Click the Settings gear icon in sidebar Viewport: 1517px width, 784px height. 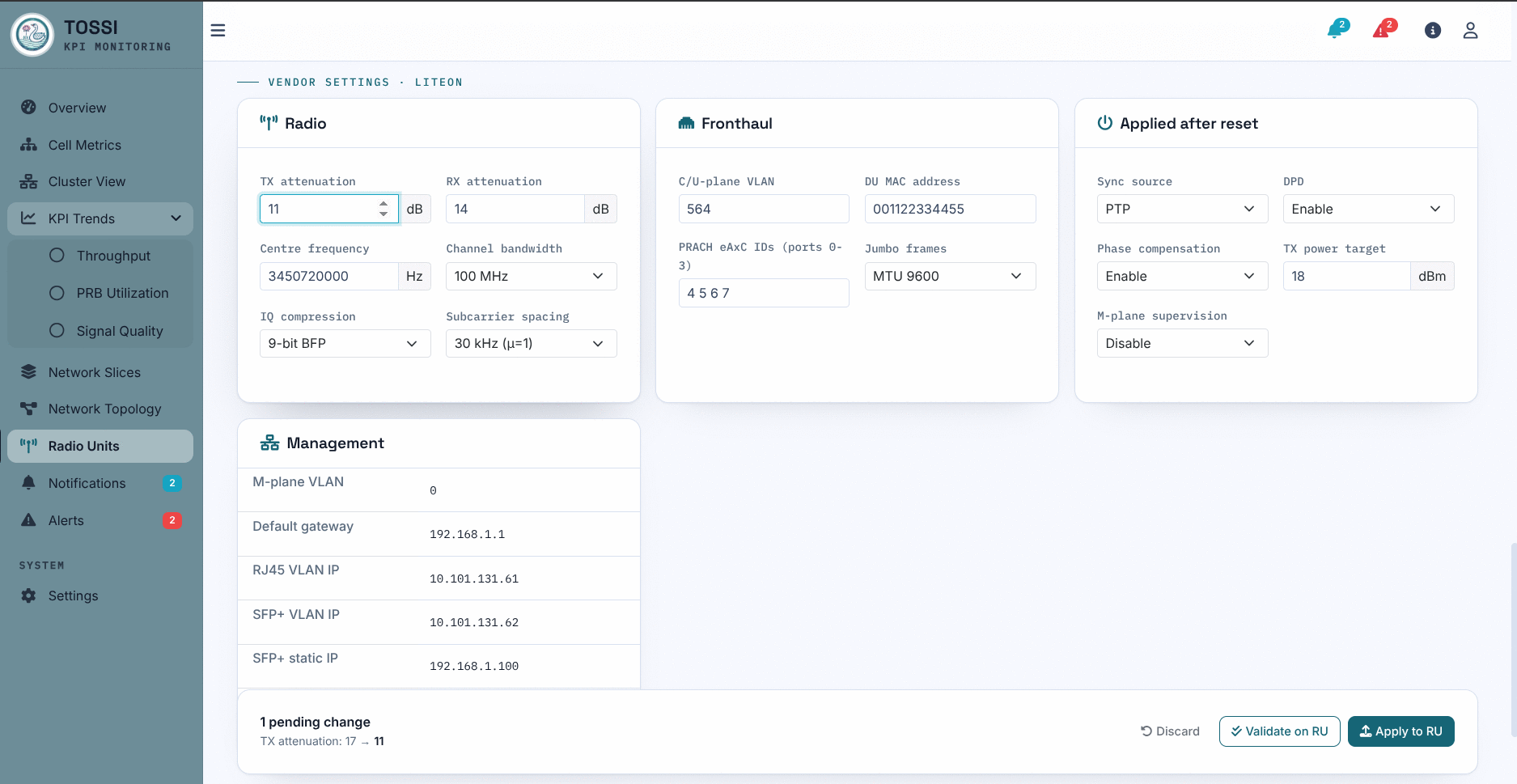28,595
